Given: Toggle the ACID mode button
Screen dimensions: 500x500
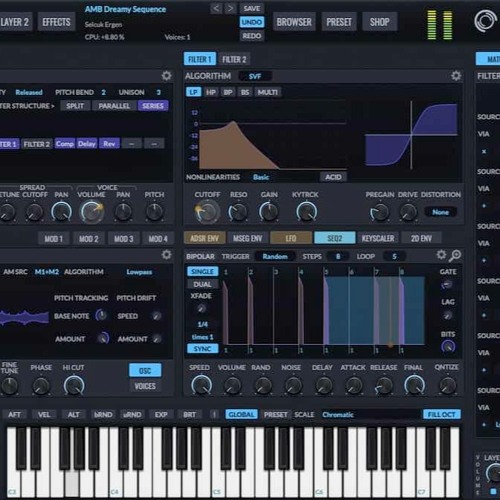Looking at the screenshot, I should pos(333,177).
